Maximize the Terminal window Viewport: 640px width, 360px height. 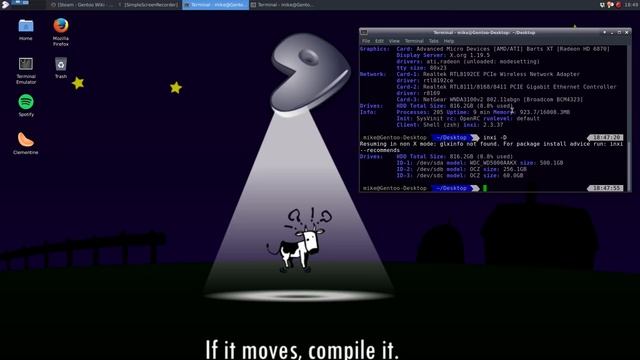coord(619,33)
